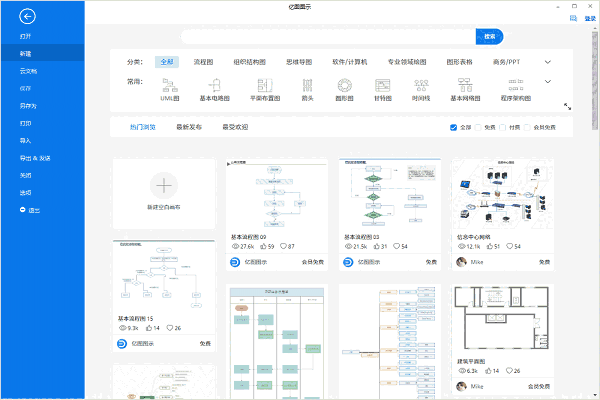This screenshot has height=400, width=600.
Task: Open the 程序架构图 template icon
Action: click(x=516, y=85)
